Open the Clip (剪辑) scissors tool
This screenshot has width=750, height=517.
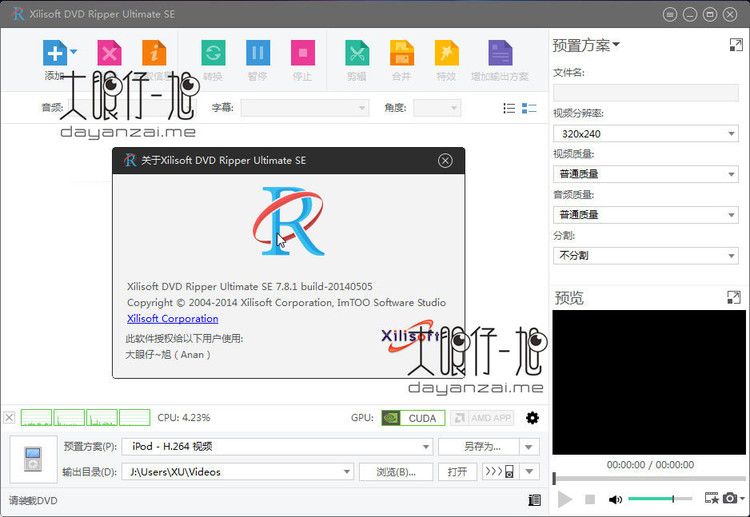point(357,53)
